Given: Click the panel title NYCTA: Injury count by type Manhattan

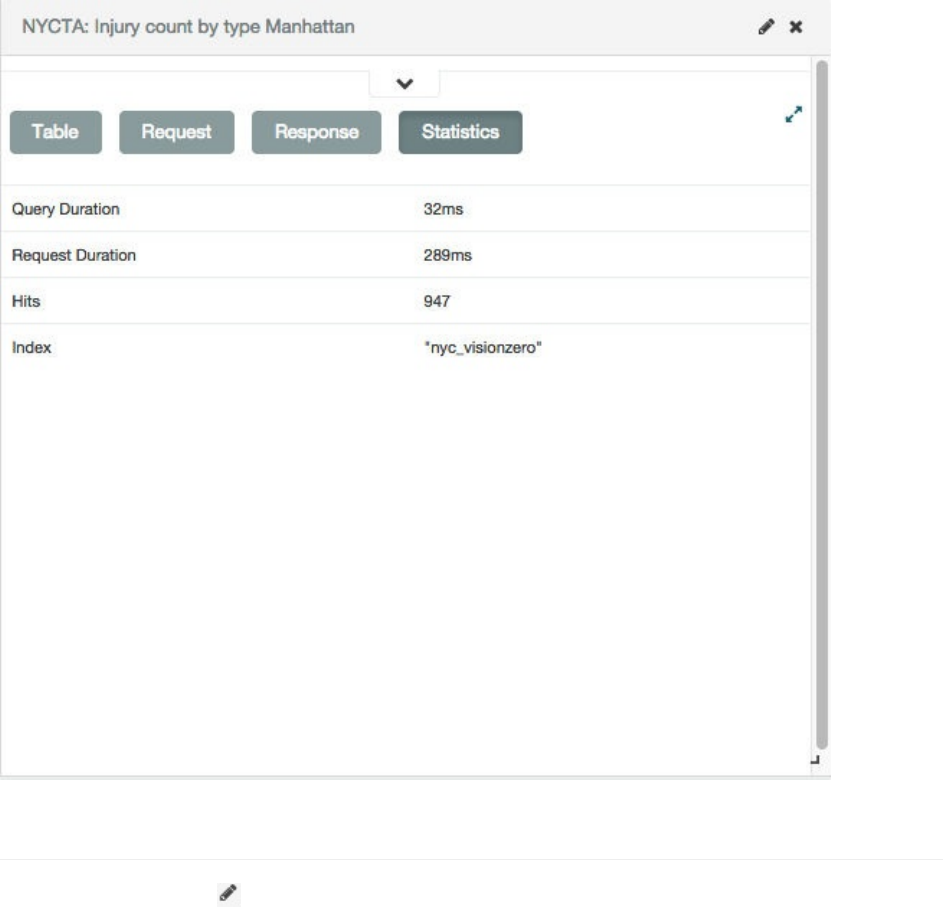Looking at the screenshot, I should coord(188,27).
